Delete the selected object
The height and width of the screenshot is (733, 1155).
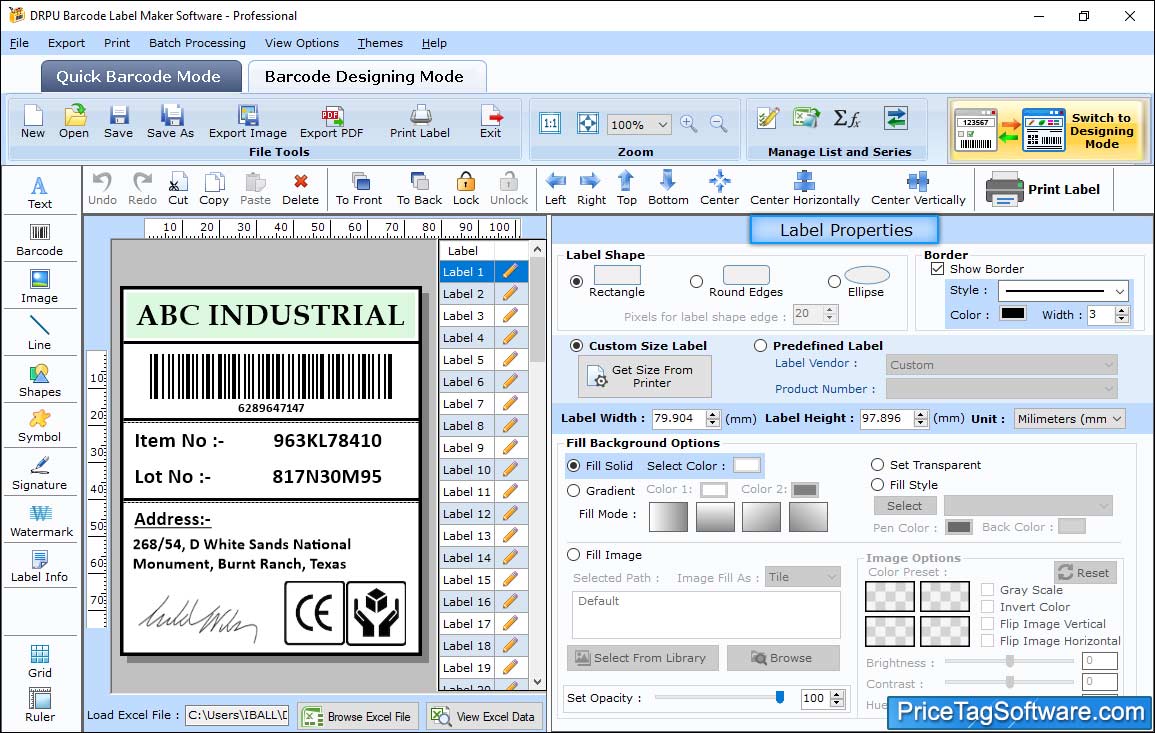301,189
